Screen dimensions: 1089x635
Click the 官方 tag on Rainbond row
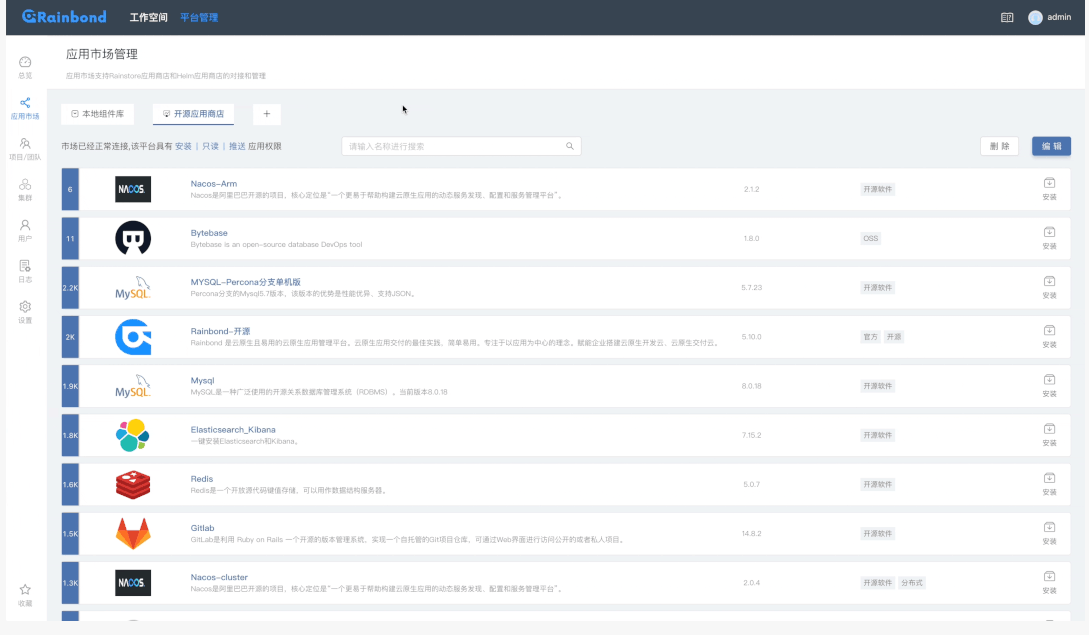coord(870,337)
